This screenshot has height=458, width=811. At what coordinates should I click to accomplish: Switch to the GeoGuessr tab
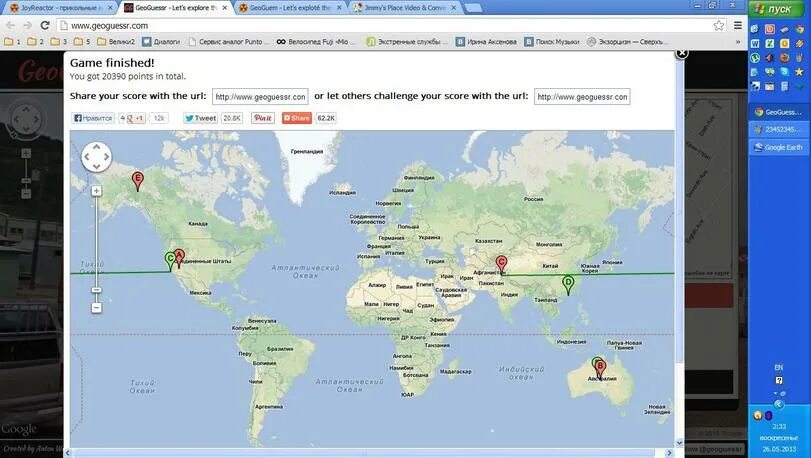[x=176, y=8]
